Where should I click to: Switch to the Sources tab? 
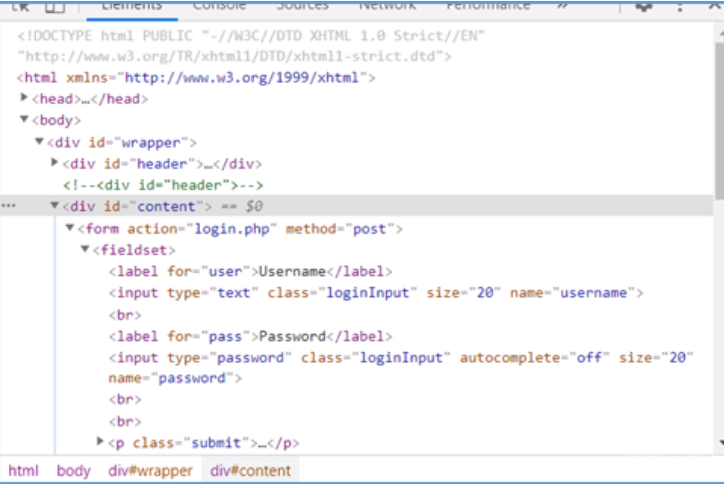(301, 6)
